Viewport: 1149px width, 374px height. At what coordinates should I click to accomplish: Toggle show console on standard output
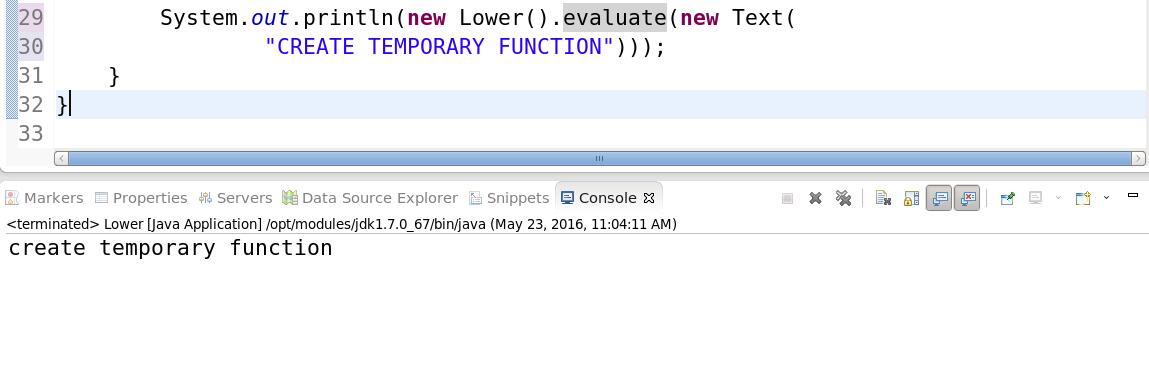(939, 198)
